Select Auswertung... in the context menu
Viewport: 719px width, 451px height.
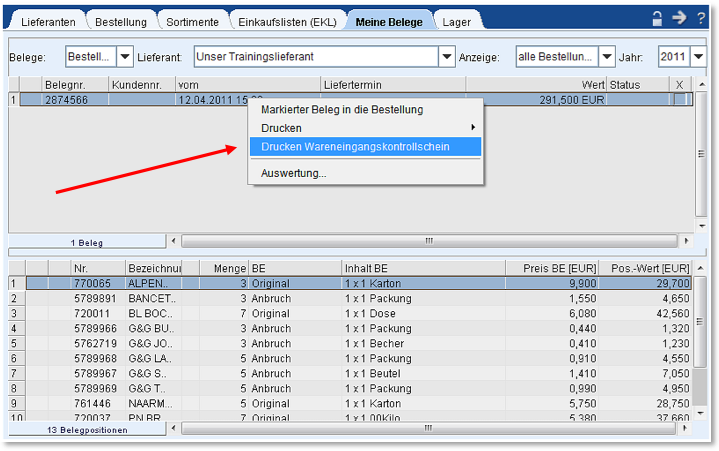click(x=293, y=173)
